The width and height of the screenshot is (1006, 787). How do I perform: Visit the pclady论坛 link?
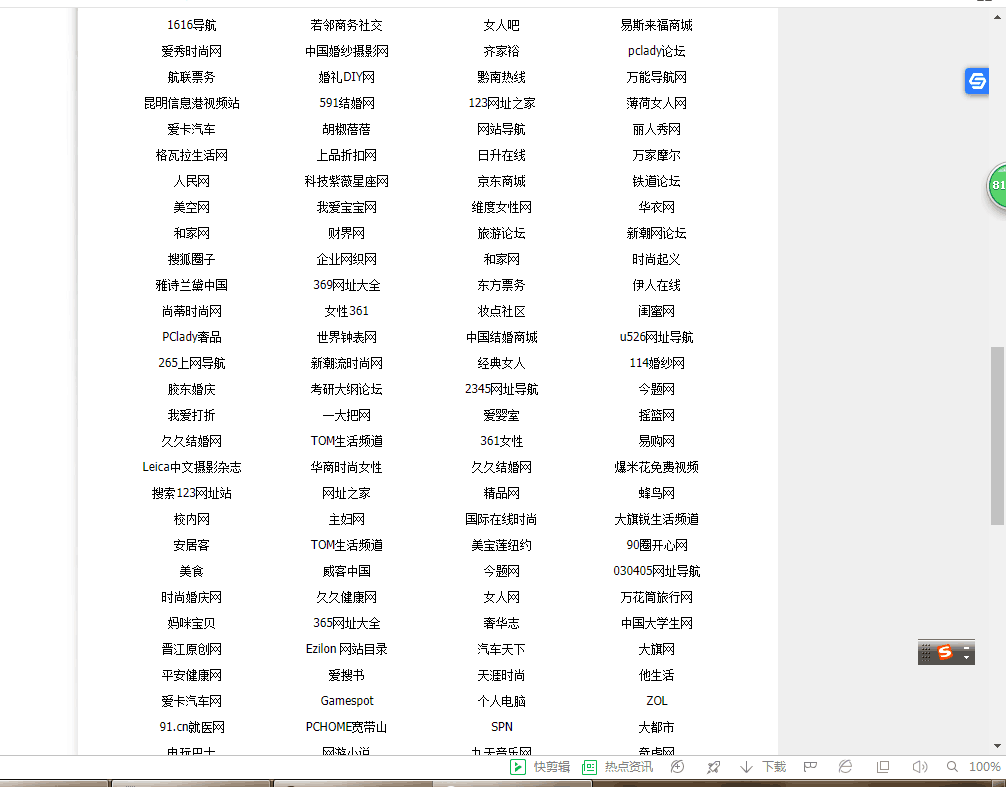tap(656, 51)
